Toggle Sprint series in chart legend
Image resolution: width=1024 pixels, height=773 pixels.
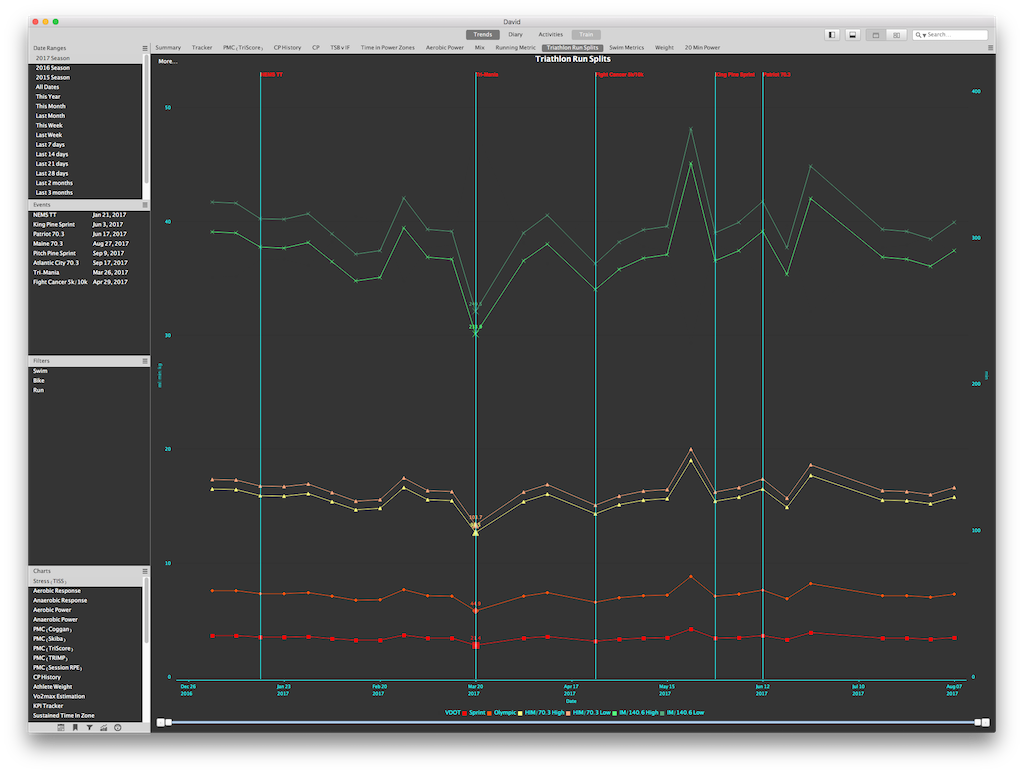482,712
